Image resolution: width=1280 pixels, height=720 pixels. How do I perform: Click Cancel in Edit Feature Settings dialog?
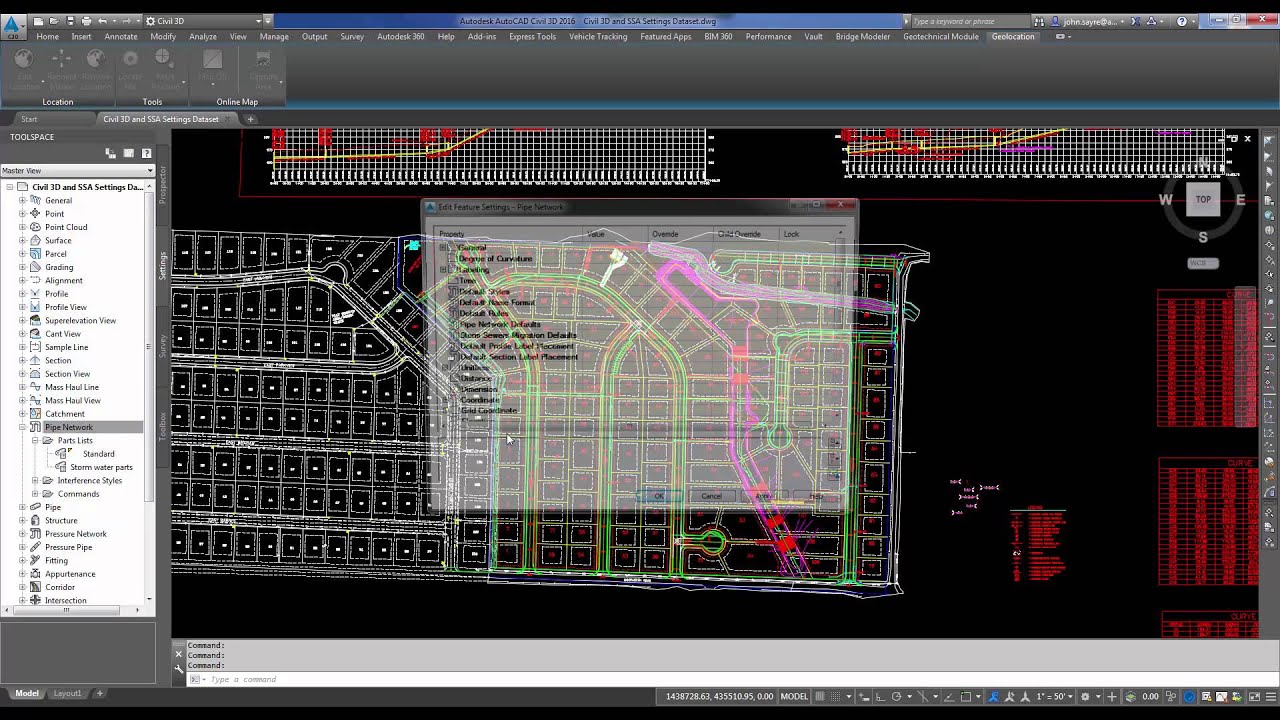(x=711, y=496)
